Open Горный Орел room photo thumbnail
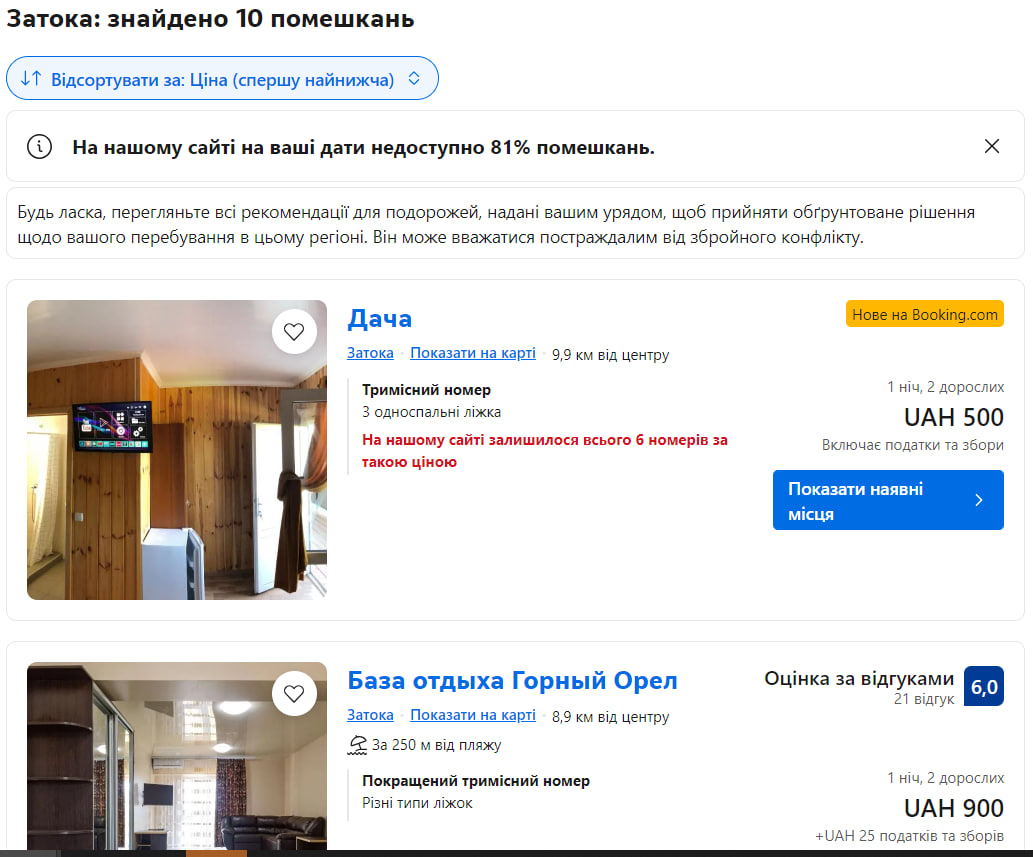1033x857 pixels. pyautogui.click(x=177, y=756)
